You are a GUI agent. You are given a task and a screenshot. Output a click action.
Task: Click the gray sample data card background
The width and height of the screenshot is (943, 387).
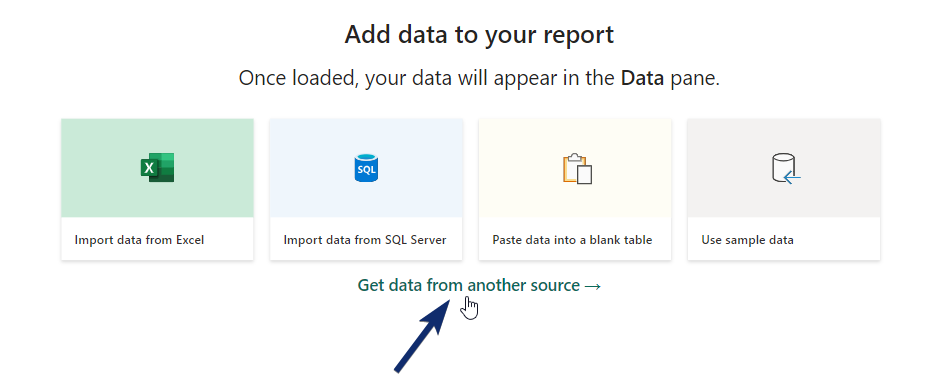784,168
